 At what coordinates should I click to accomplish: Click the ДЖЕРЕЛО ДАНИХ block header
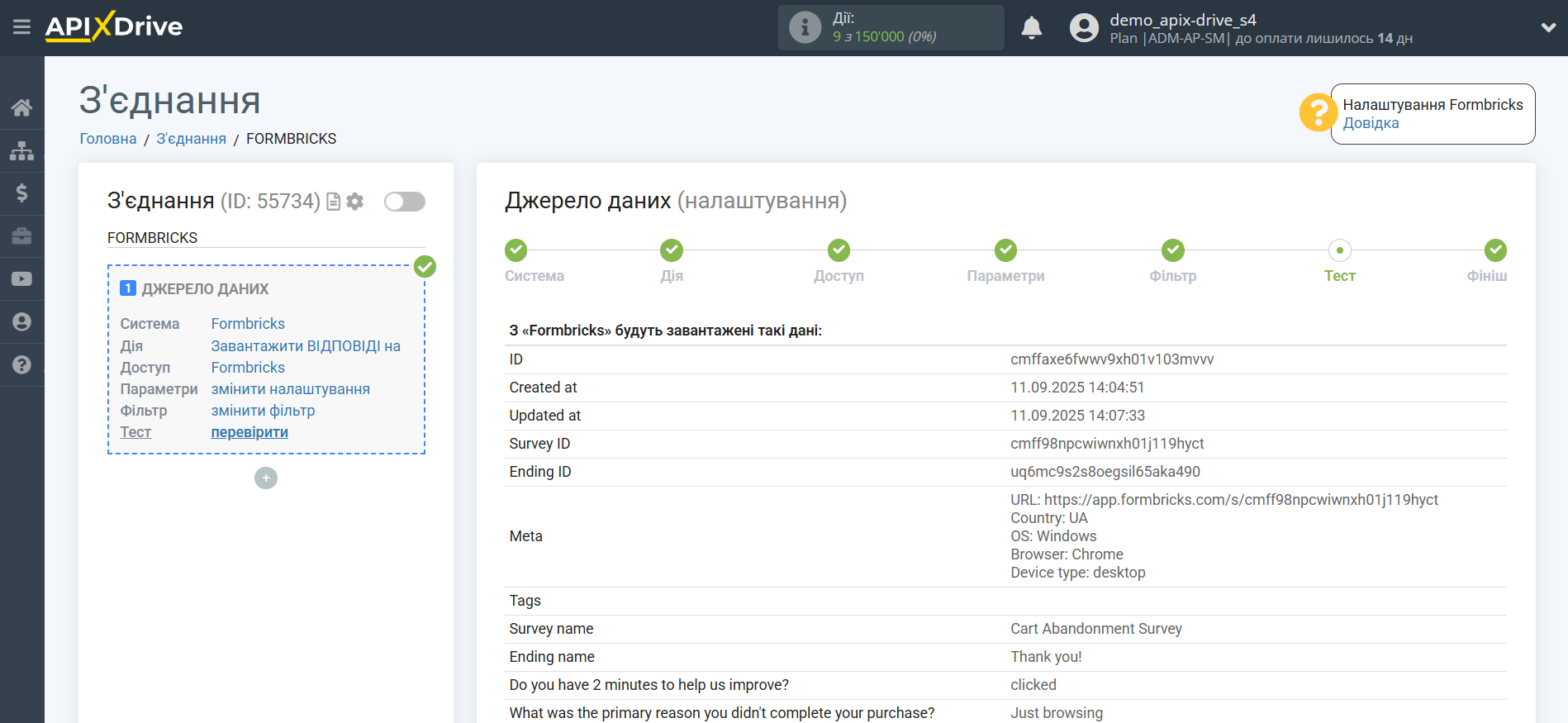205,289
